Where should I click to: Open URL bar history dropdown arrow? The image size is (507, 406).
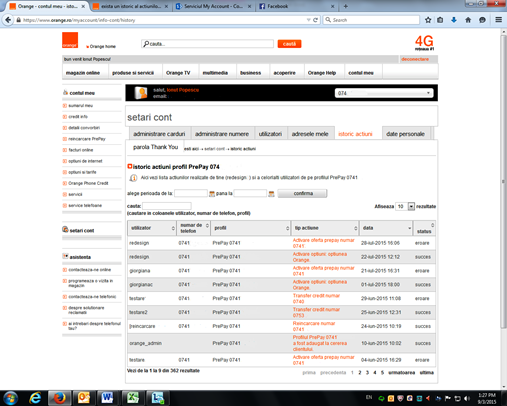click(x=308, y=20)
